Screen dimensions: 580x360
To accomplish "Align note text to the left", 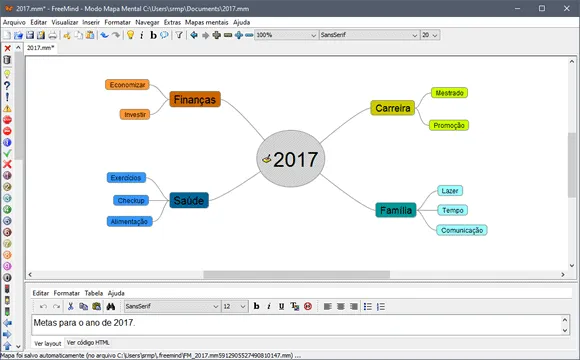I will [x=327, y=306].
